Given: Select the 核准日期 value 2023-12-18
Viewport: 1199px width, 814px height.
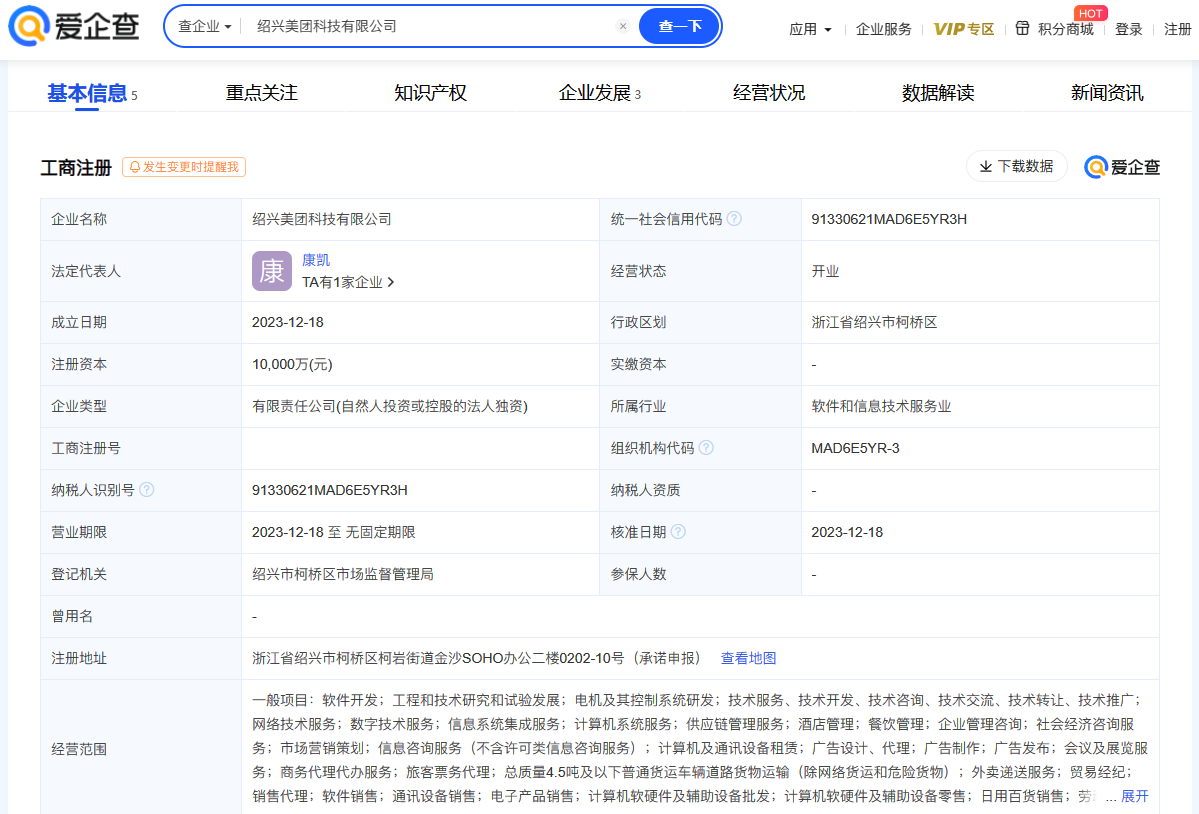Looking at the screenshot, I should click(x=846, y=532).
